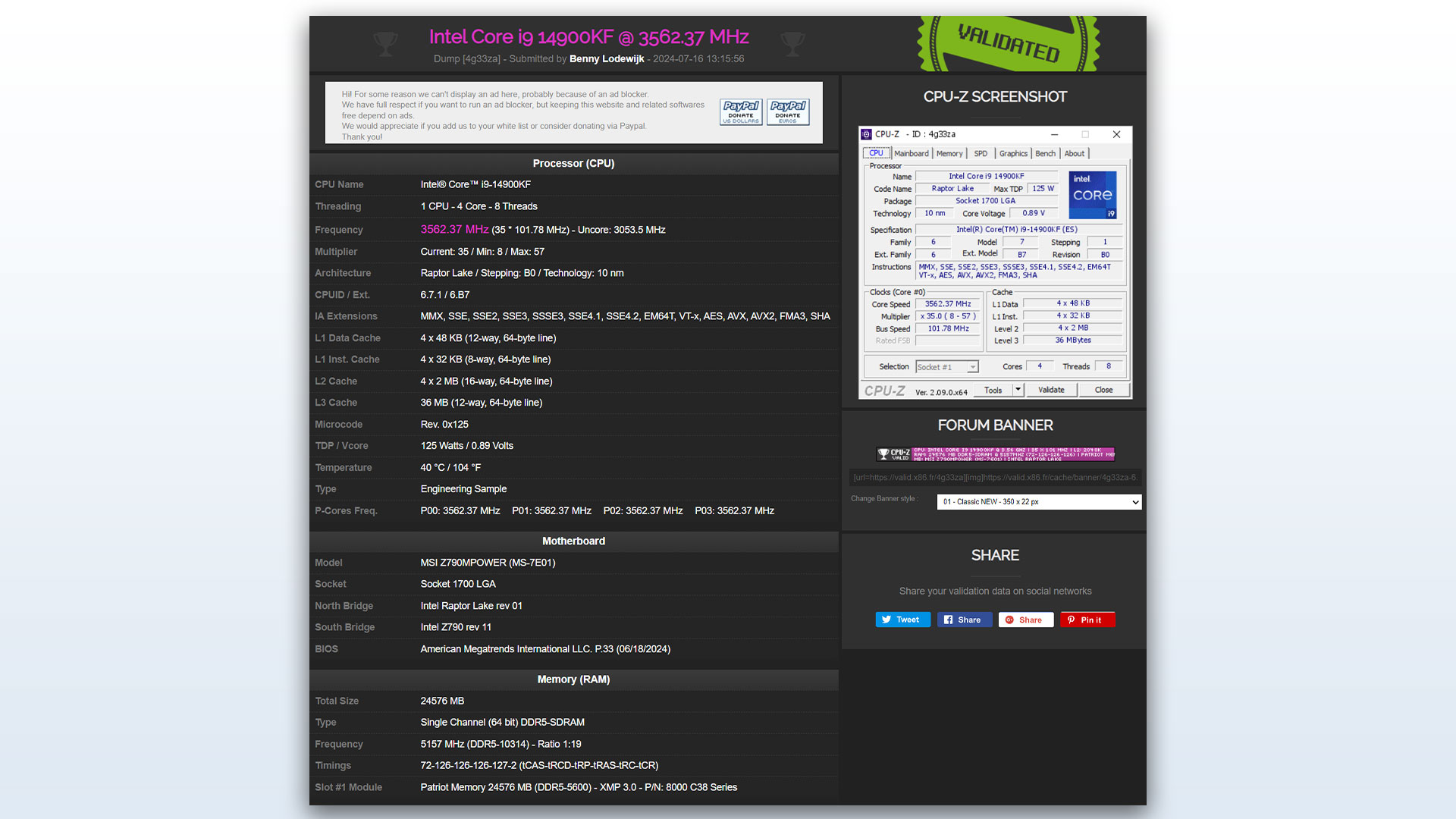Open the Graphics tab

pos(1013,153)
